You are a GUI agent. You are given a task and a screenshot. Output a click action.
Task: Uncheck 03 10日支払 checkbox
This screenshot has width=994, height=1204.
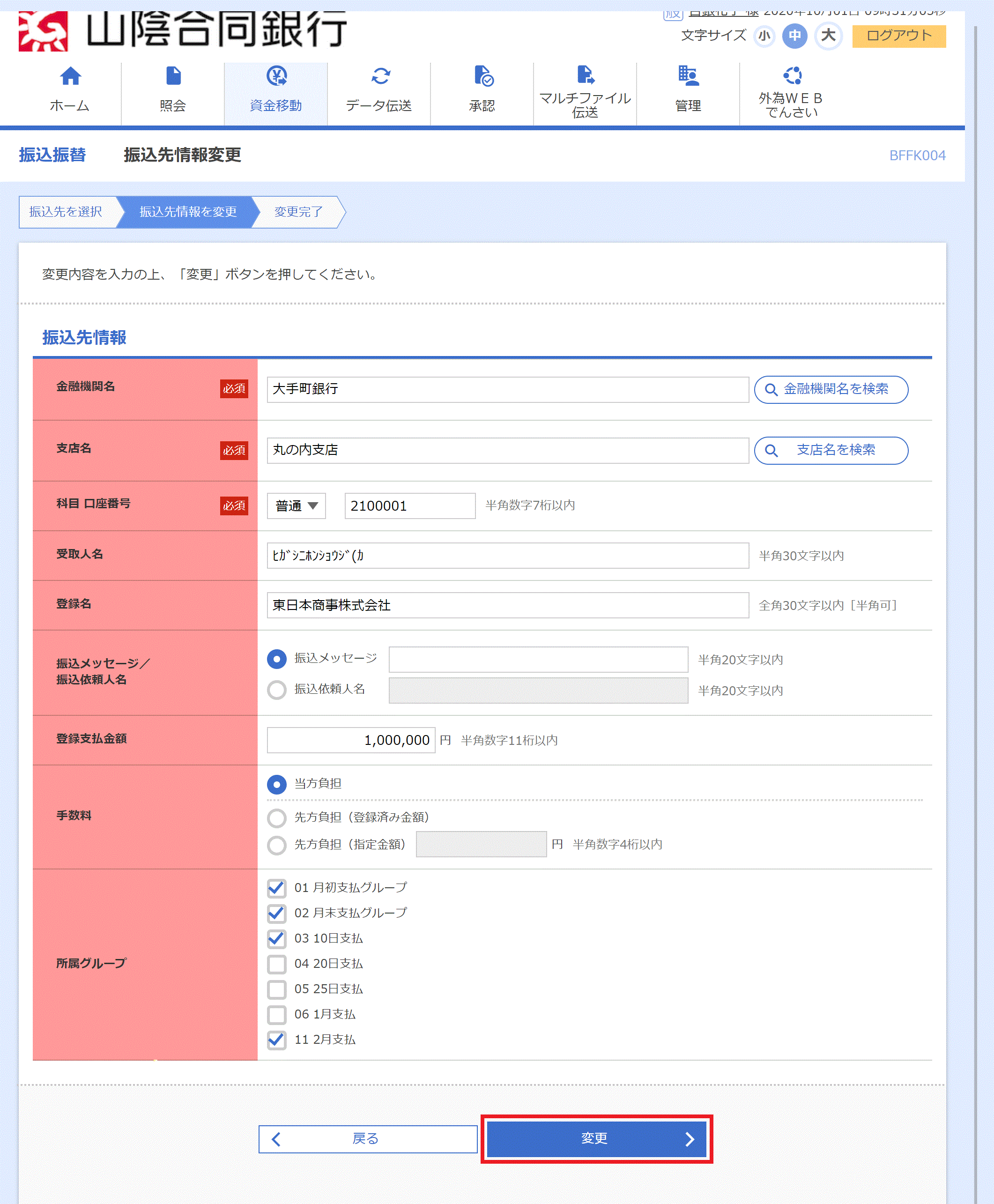pyautogui.click(x=276, y=938)
